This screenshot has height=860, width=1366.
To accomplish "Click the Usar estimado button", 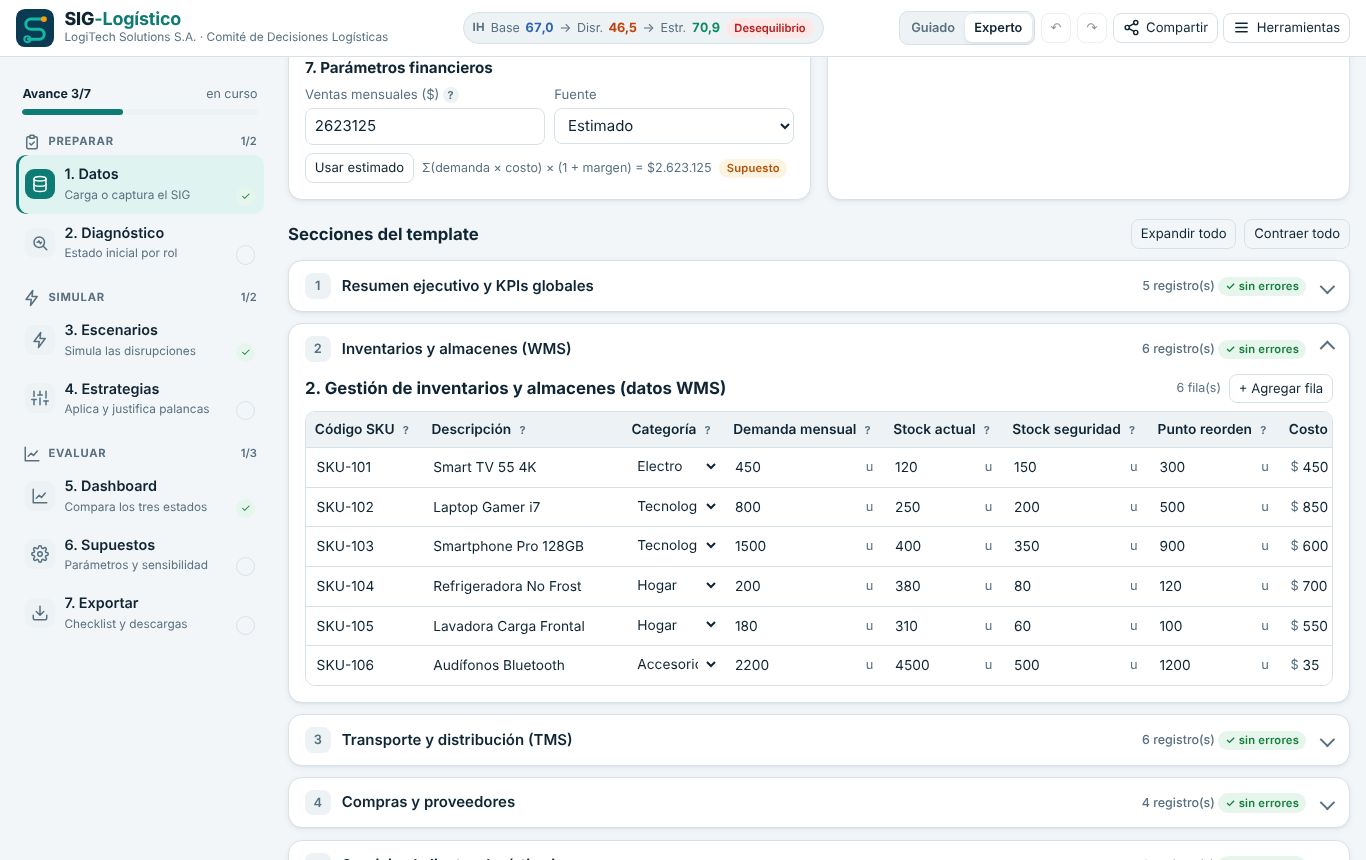I will 359,168.
